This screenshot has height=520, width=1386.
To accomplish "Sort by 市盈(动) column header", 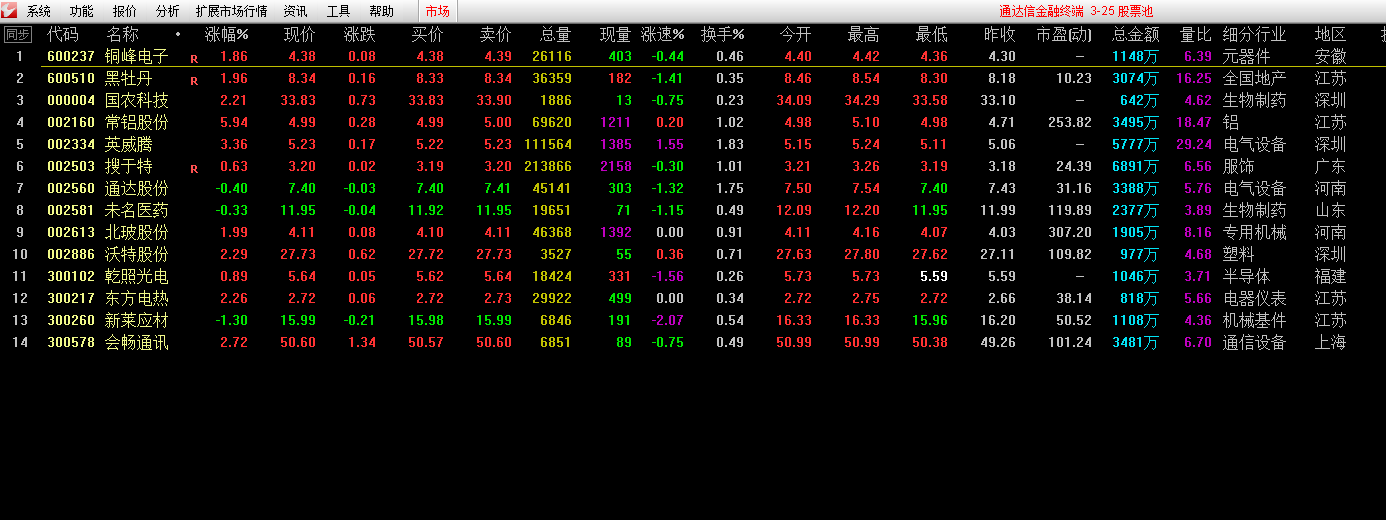I will 1064,35.
